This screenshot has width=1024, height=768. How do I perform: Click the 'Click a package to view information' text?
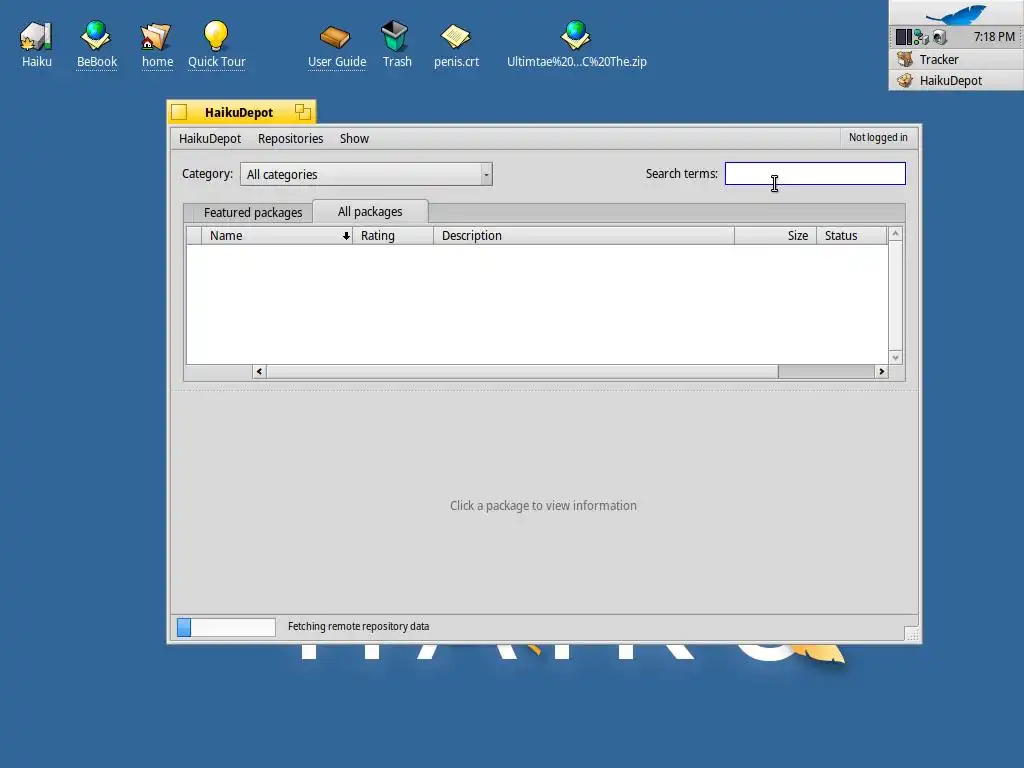[x=543, y=505]
